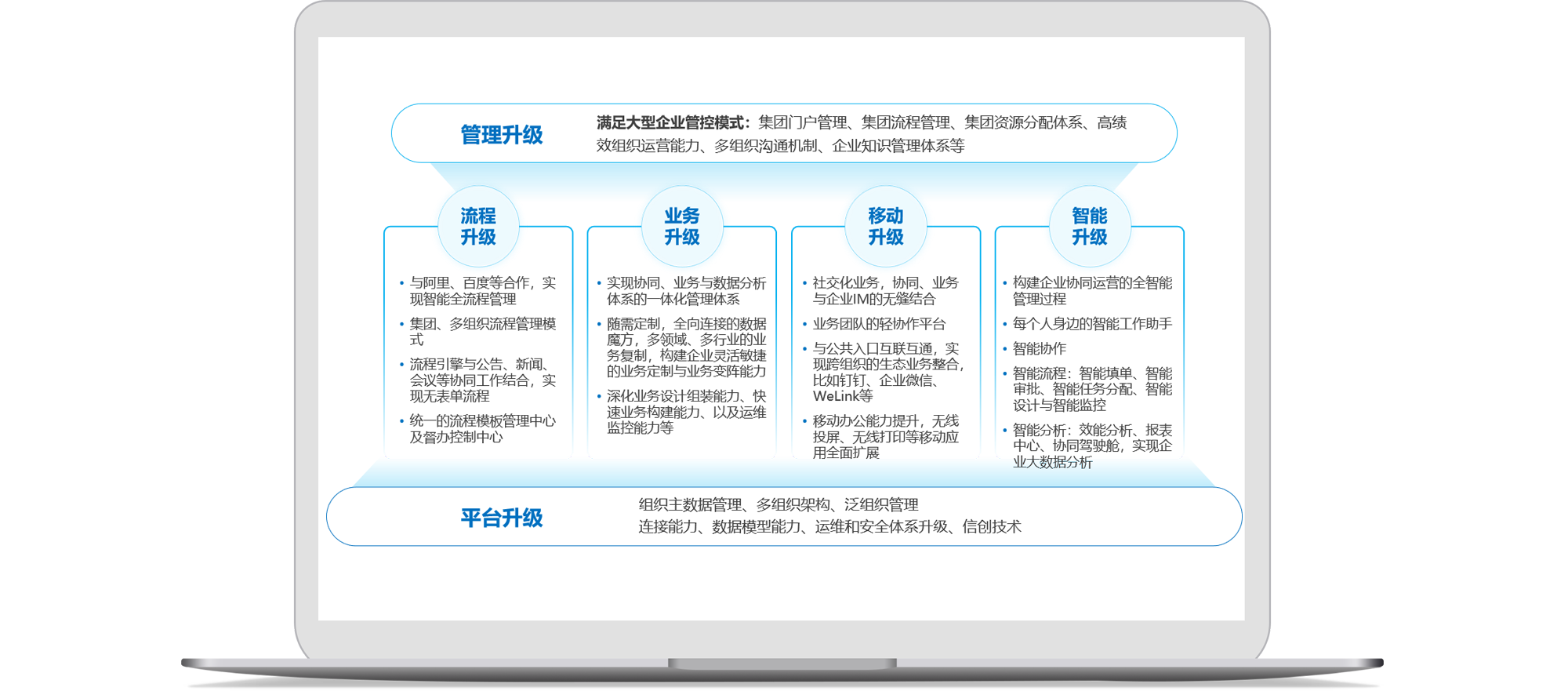Image resolution: width=1568 pixels, height=691 pixels.
Task: Open the 移动升级 circle badge
Action: [x=886, y=227]
